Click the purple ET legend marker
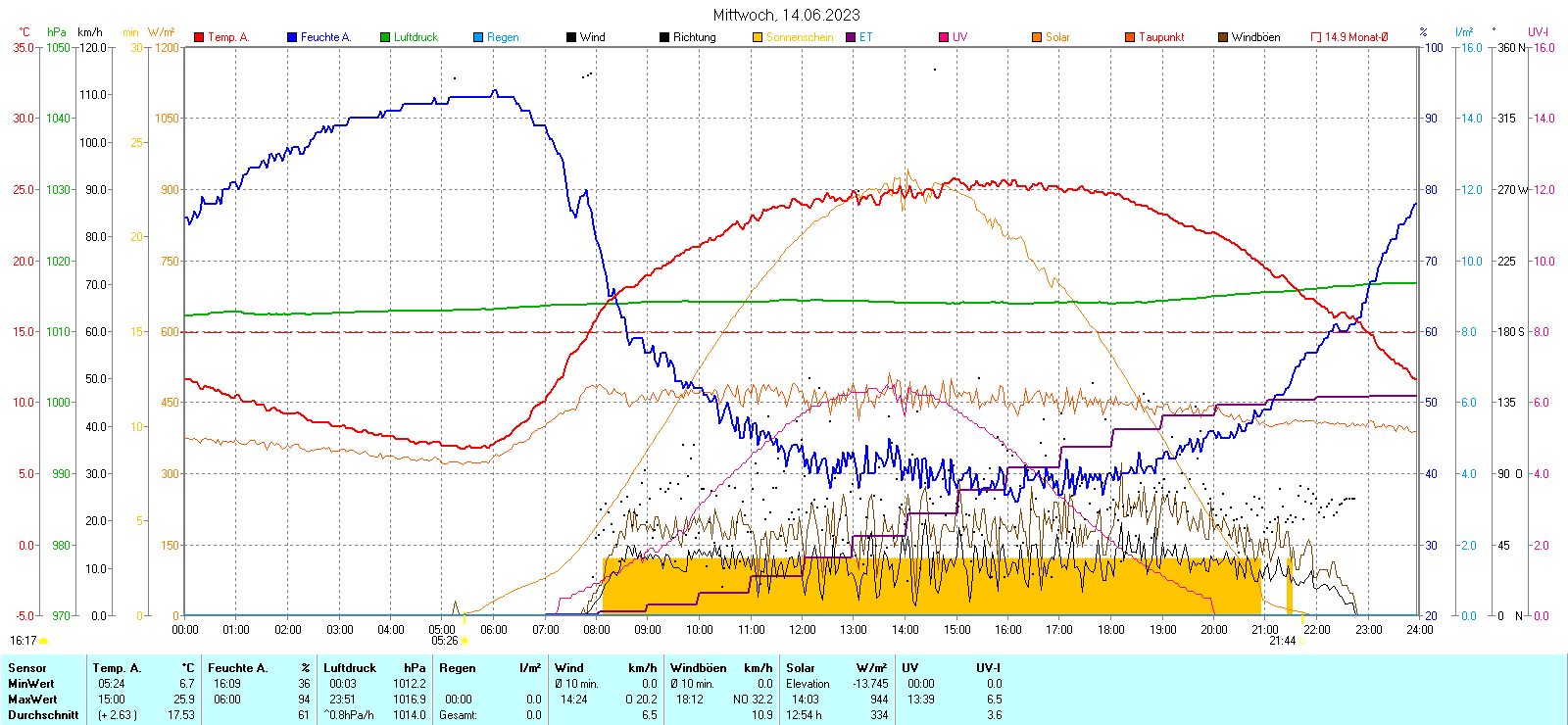 (x=851, y=37)
